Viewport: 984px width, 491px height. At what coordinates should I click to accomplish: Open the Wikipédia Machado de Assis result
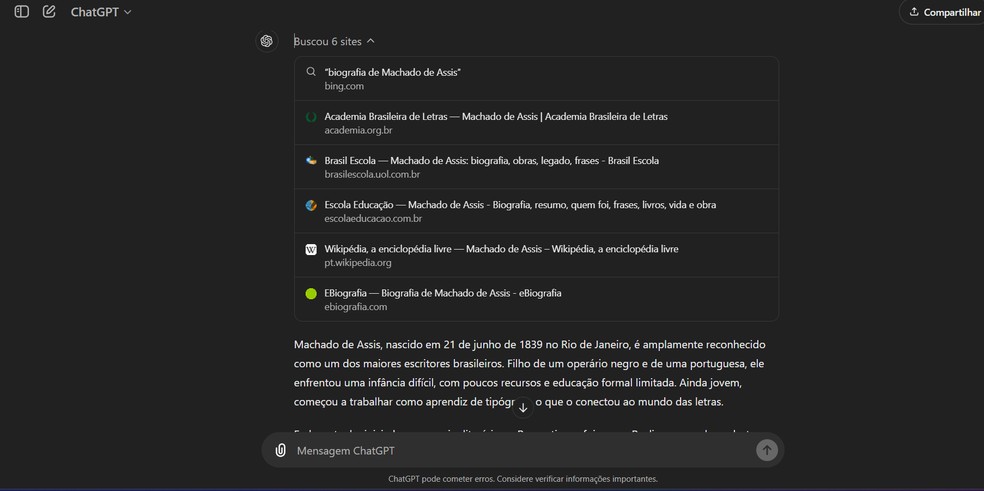coord(537,255)
